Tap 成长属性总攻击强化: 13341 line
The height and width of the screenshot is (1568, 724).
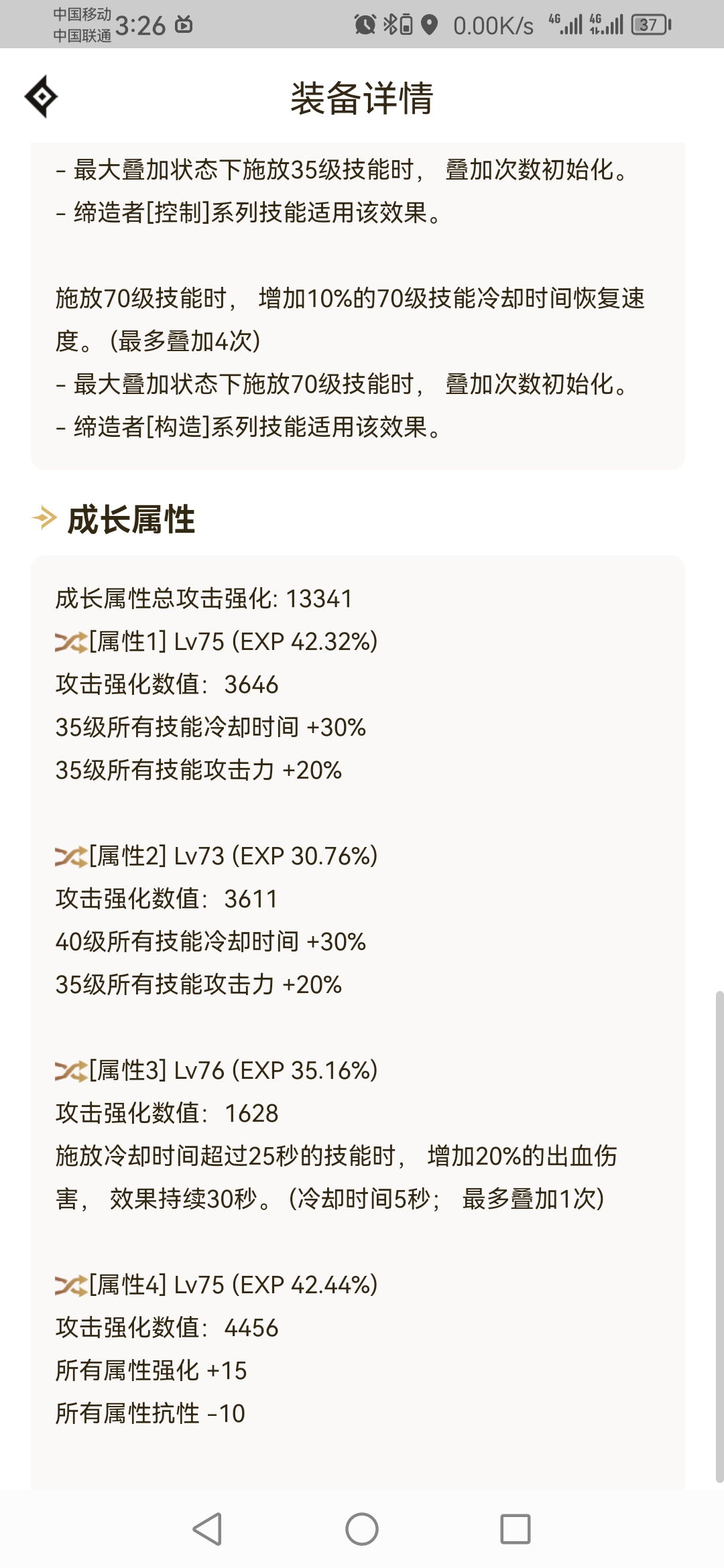[204, 598]
